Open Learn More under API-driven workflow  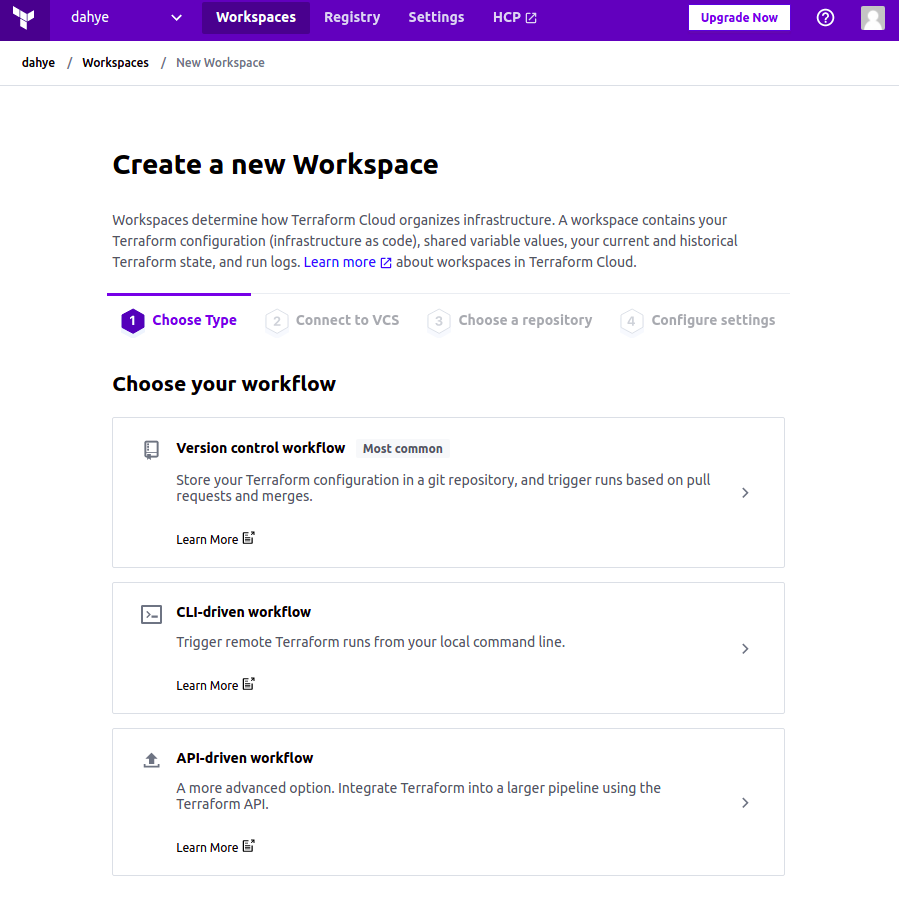pyautogui.click(x=216, y=846)
